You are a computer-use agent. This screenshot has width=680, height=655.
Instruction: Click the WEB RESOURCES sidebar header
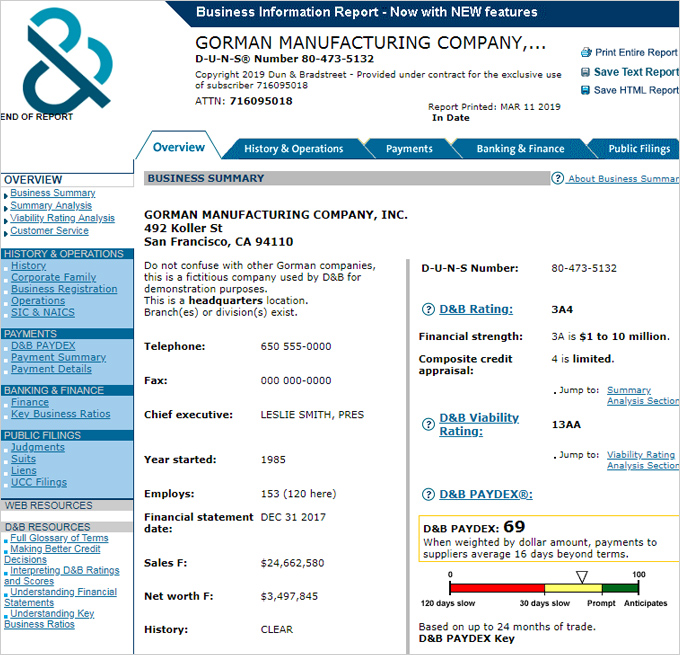pos(67,505)
